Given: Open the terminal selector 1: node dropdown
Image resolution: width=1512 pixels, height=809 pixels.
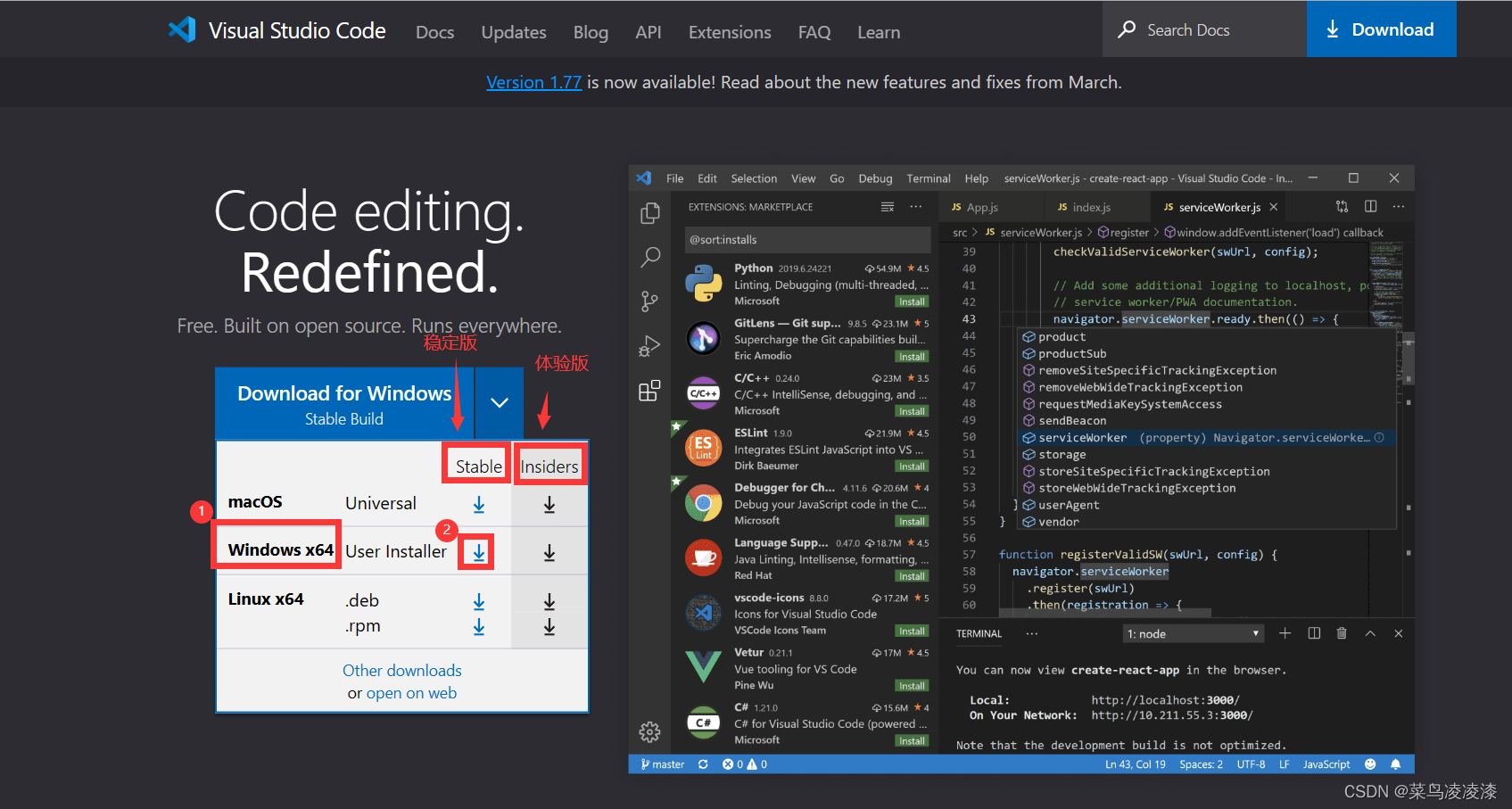Looking at the screenshot, I should [1194, 633].
